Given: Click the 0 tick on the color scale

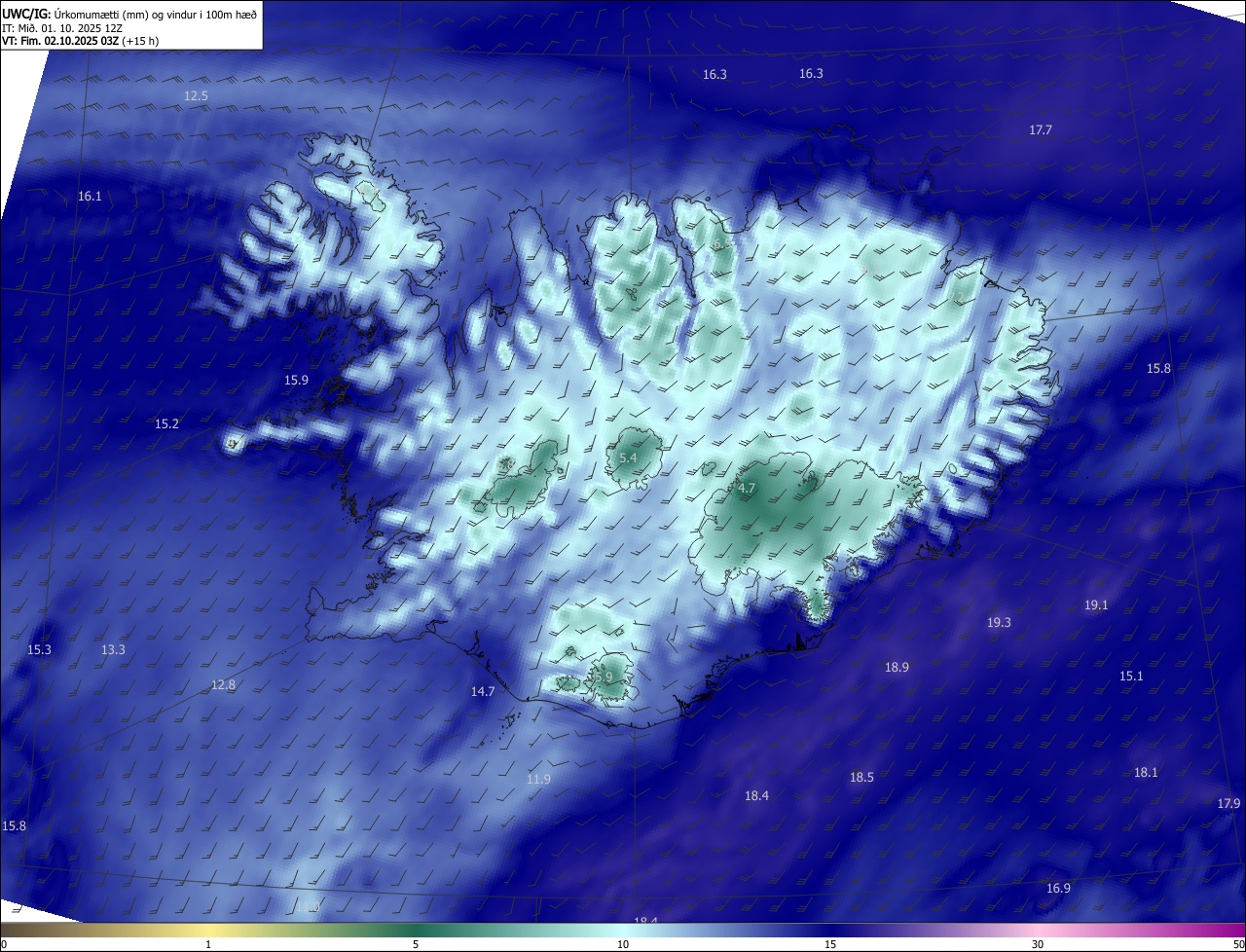Looking at the screenshot, I should point(3,944).
